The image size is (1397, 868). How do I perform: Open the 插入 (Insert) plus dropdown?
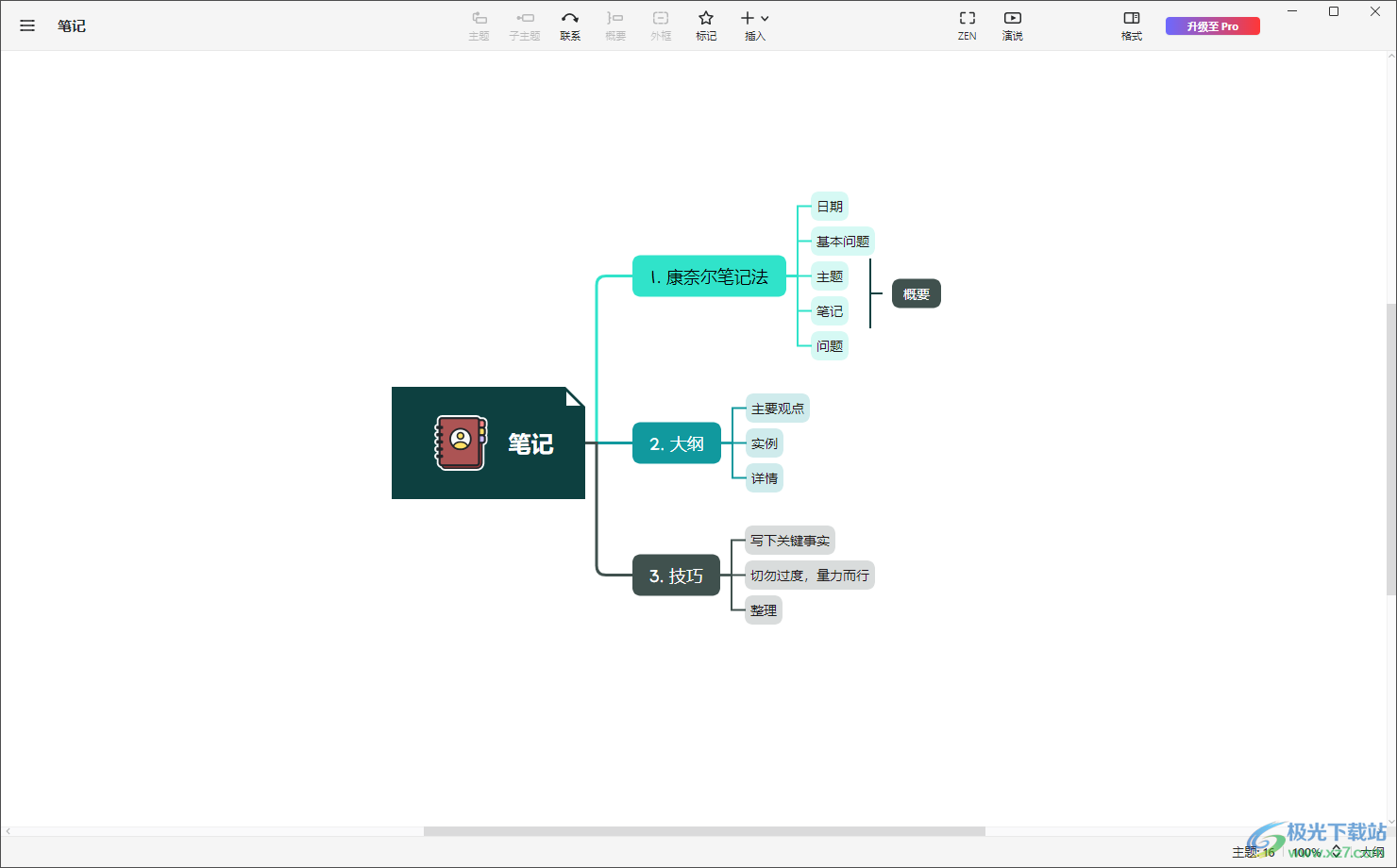[755, 25]
